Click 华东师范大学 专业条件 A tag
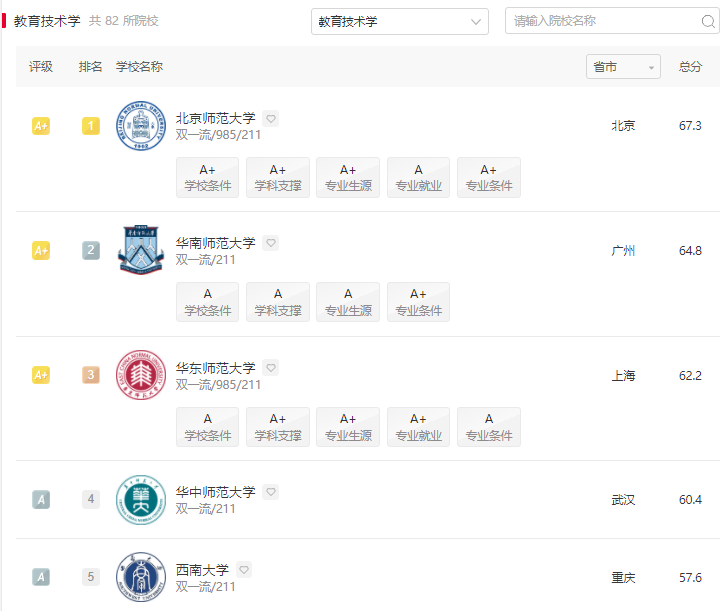The width and height of the screenshot is (725, 611). pyautogui.click(x=489, y=427)
